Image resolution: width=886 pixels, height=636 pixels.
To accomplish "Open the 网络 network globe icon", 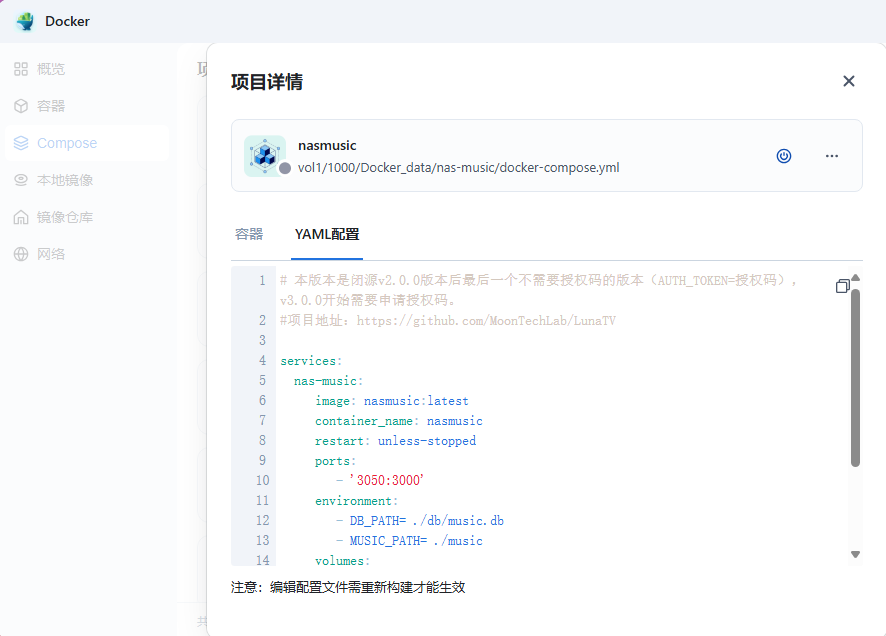I will (21, 254).
